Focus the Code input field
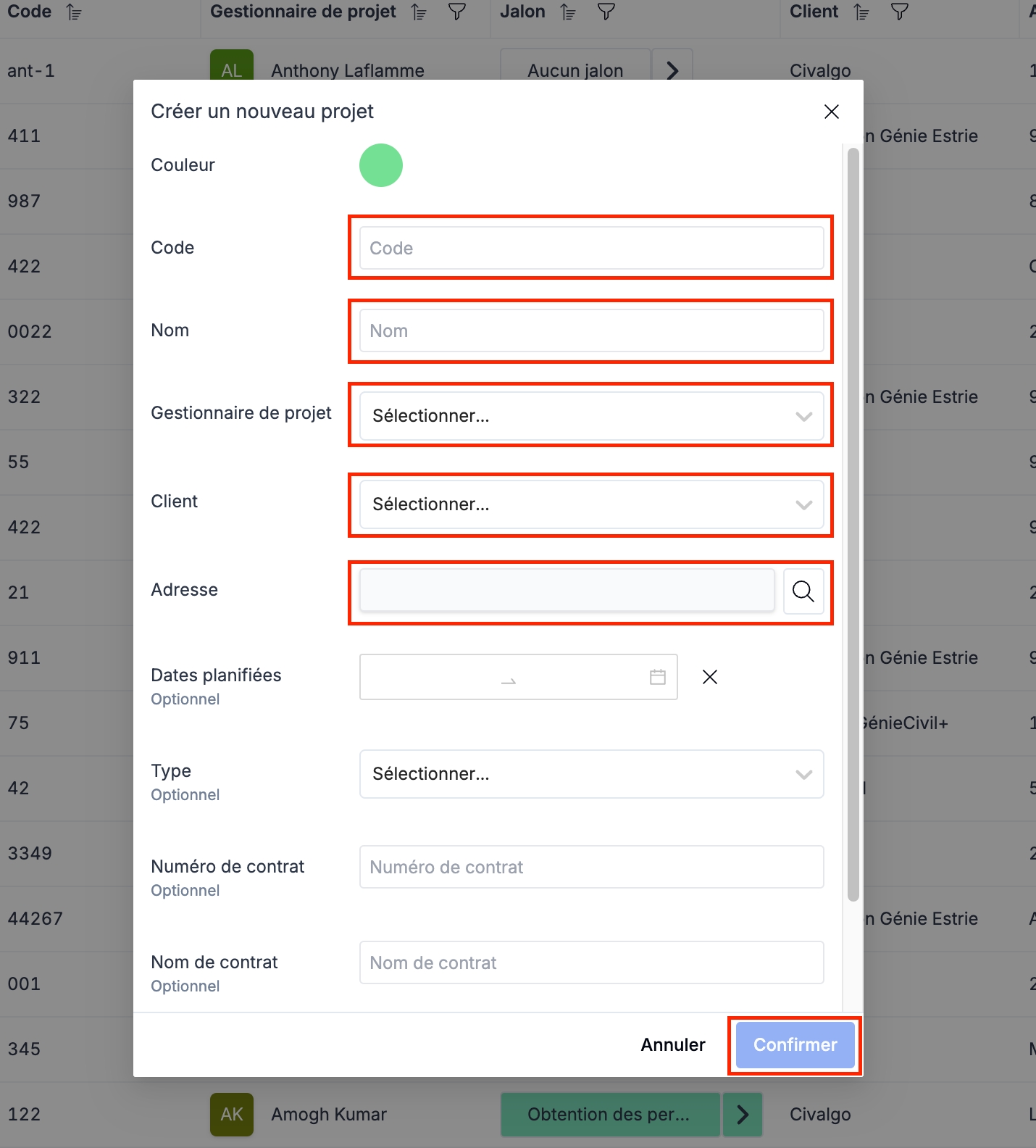The image size is (1036, 1148). (590, 248)
